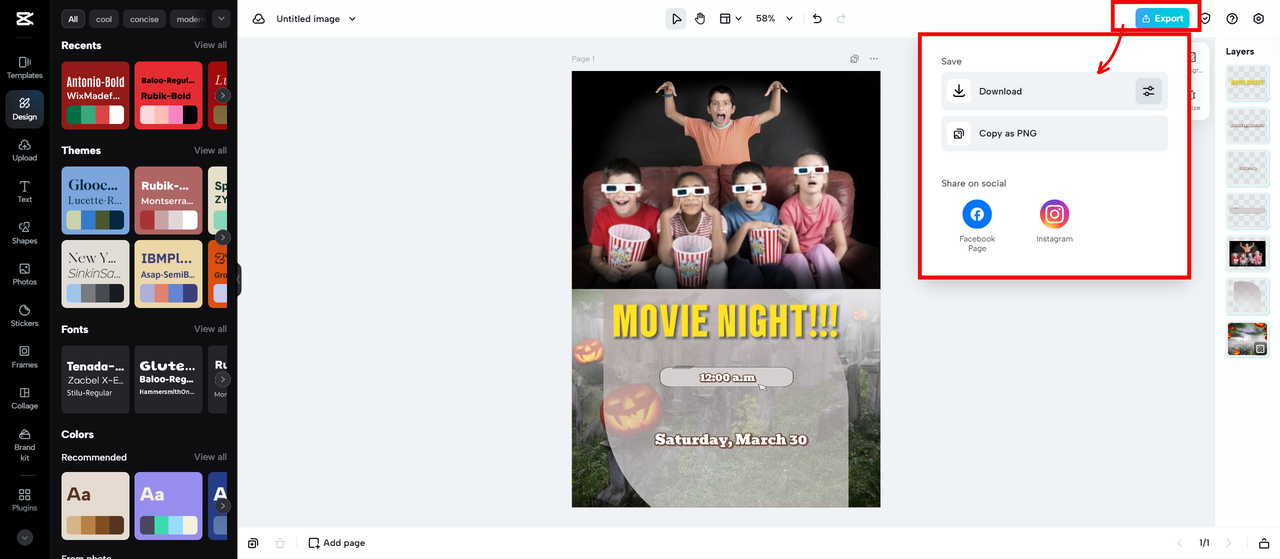Open the shield privacy icon
Screen dimensions: 1280x559
[x=1206, y=19]
